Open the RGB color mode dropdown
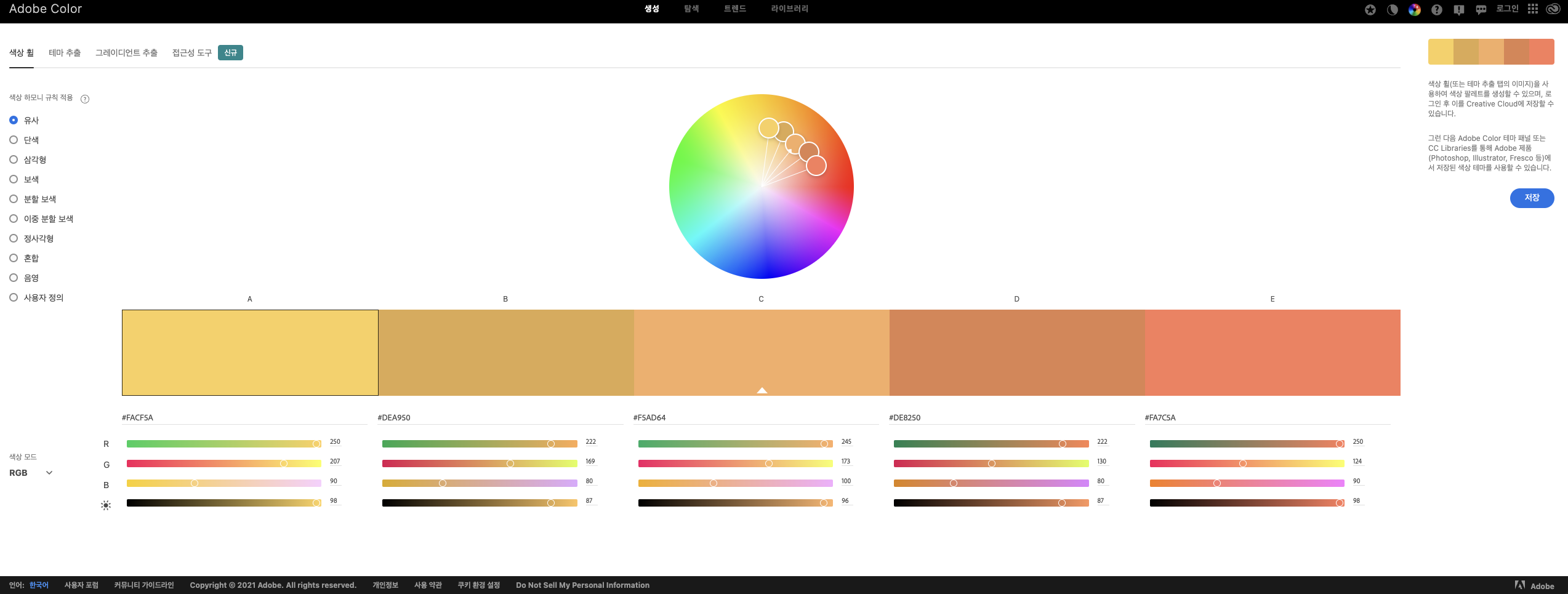 pyautogui.click(x=31, y=473)
